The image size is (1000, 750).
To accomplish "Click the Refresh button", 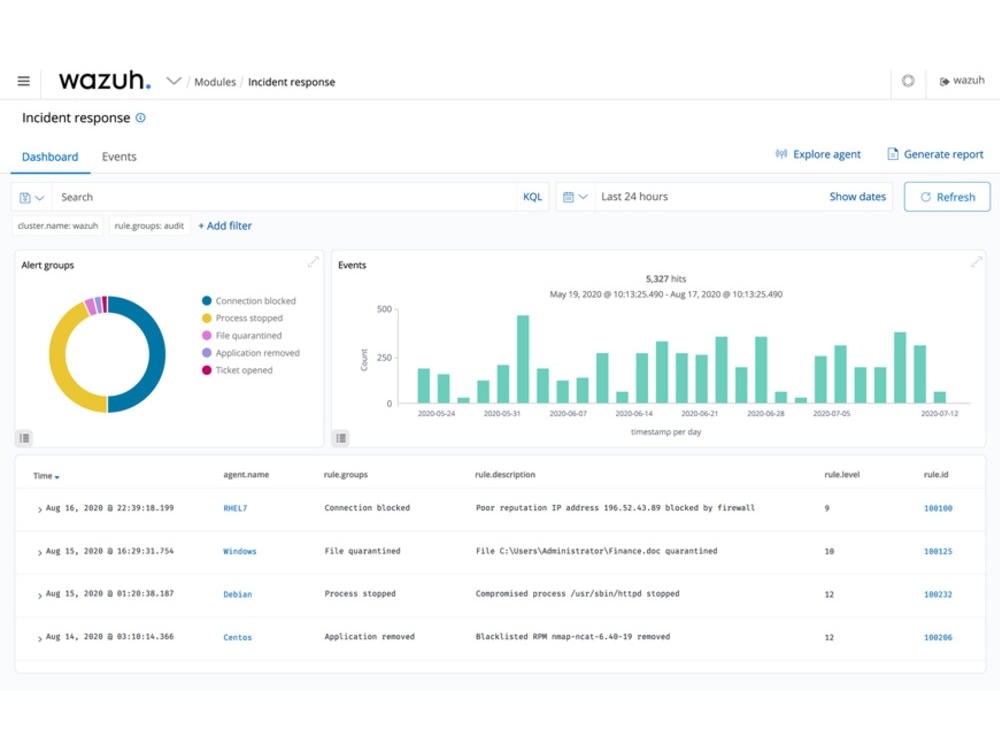I will coord(946,196).
